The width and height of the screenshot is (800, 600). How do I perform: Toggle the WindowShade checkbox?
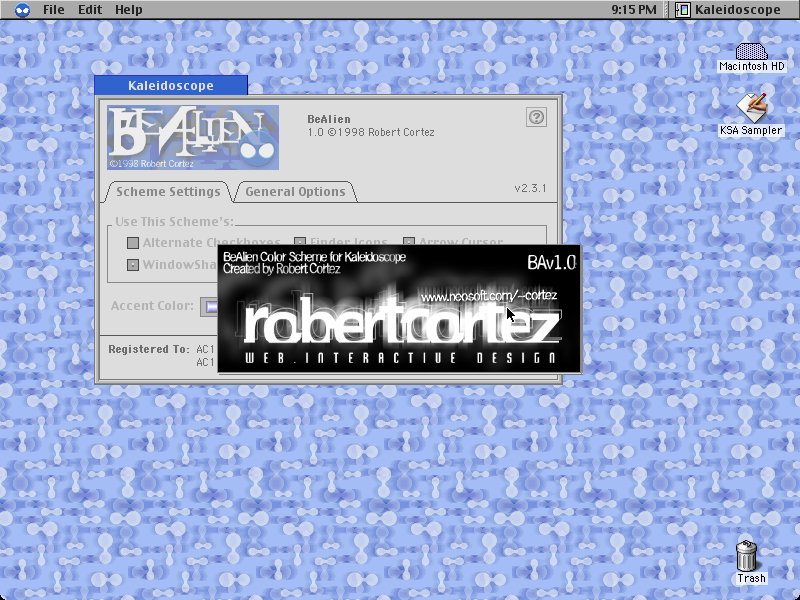133,265
